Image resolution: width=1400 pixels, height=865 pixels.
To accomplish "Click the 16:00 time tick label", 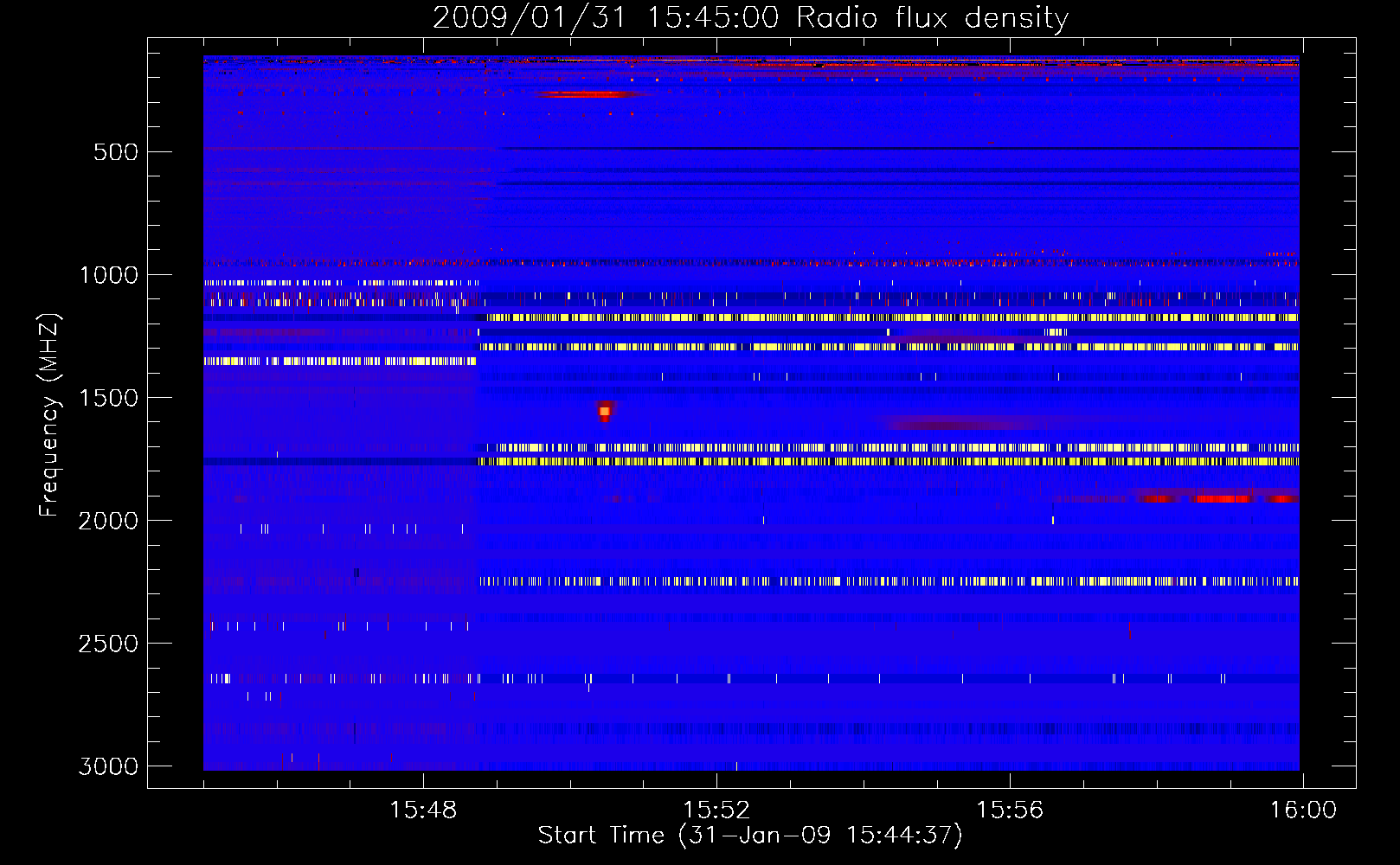I will [1303, 811].
